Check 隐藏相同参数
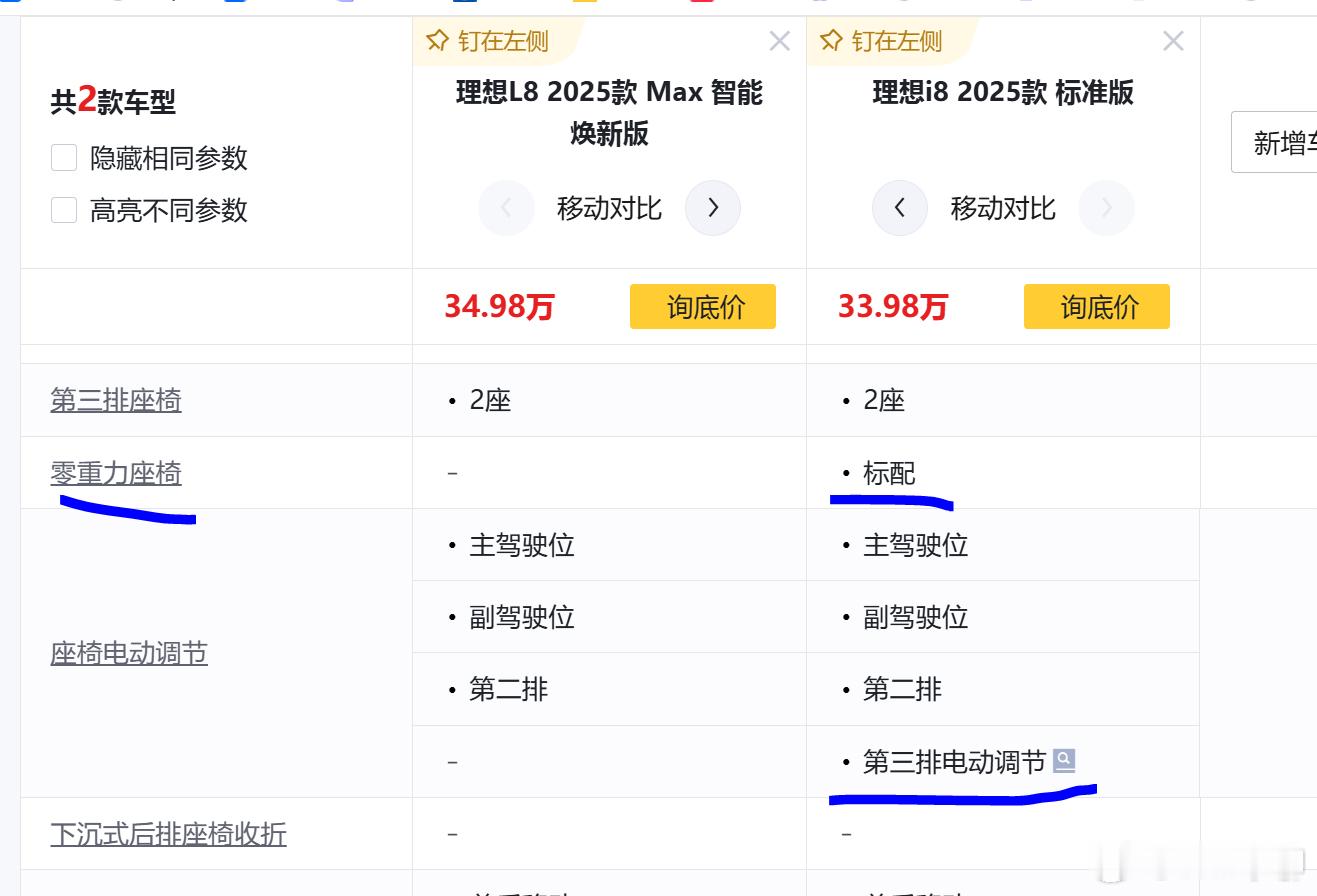Screen dimensions: 1317x896 tap(64, 158)
